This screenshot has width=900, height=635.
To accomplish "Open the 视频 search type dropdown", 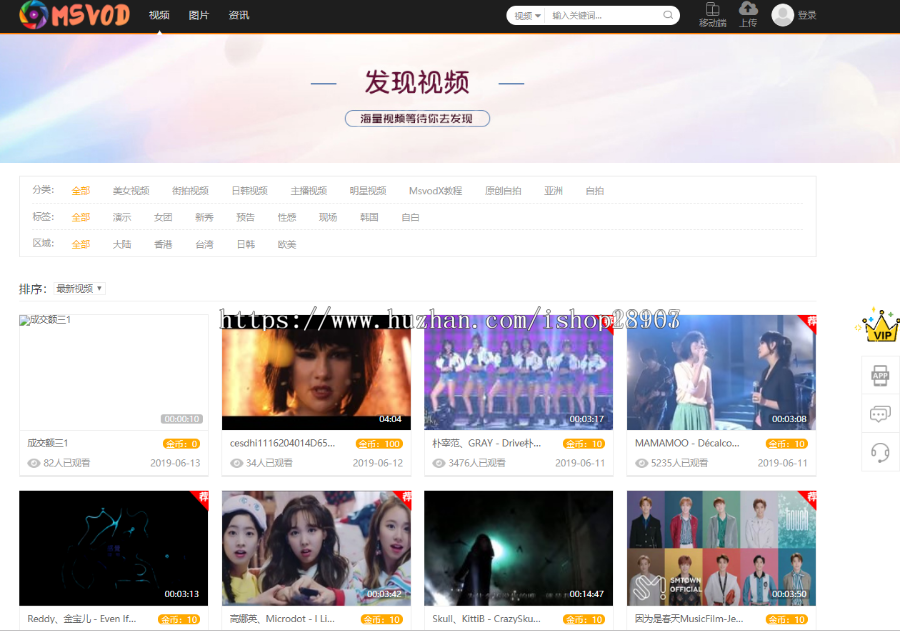I will point(527,16).
